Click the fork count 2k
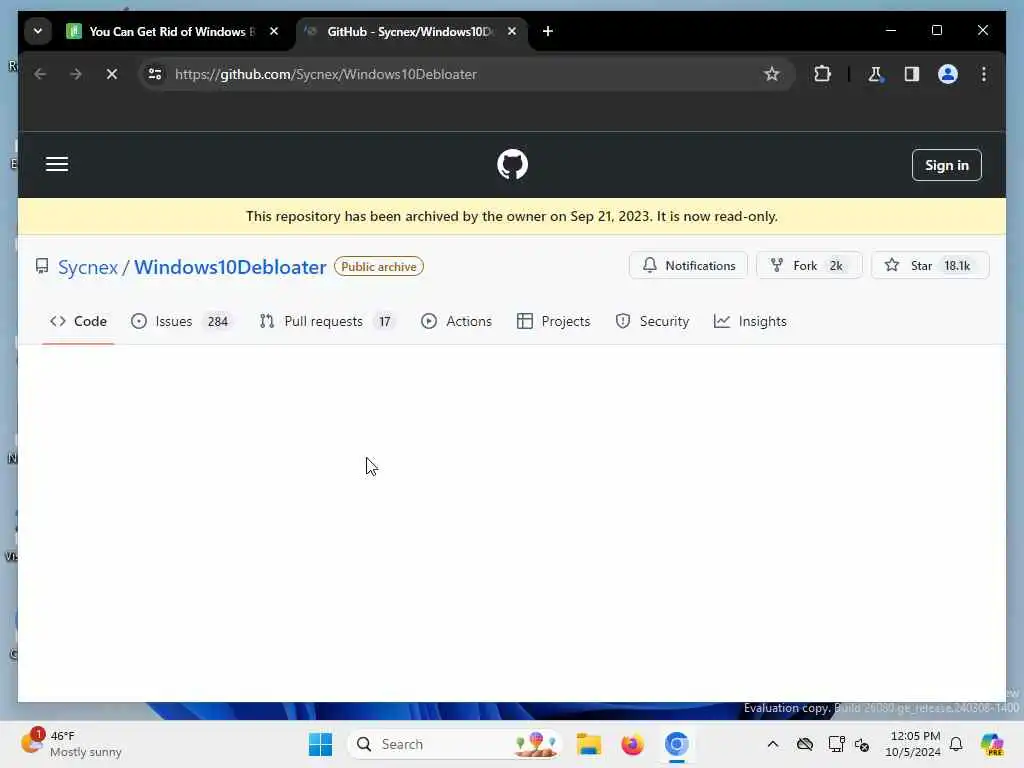The image size is (1024, 768). click(x=836, y=266)
